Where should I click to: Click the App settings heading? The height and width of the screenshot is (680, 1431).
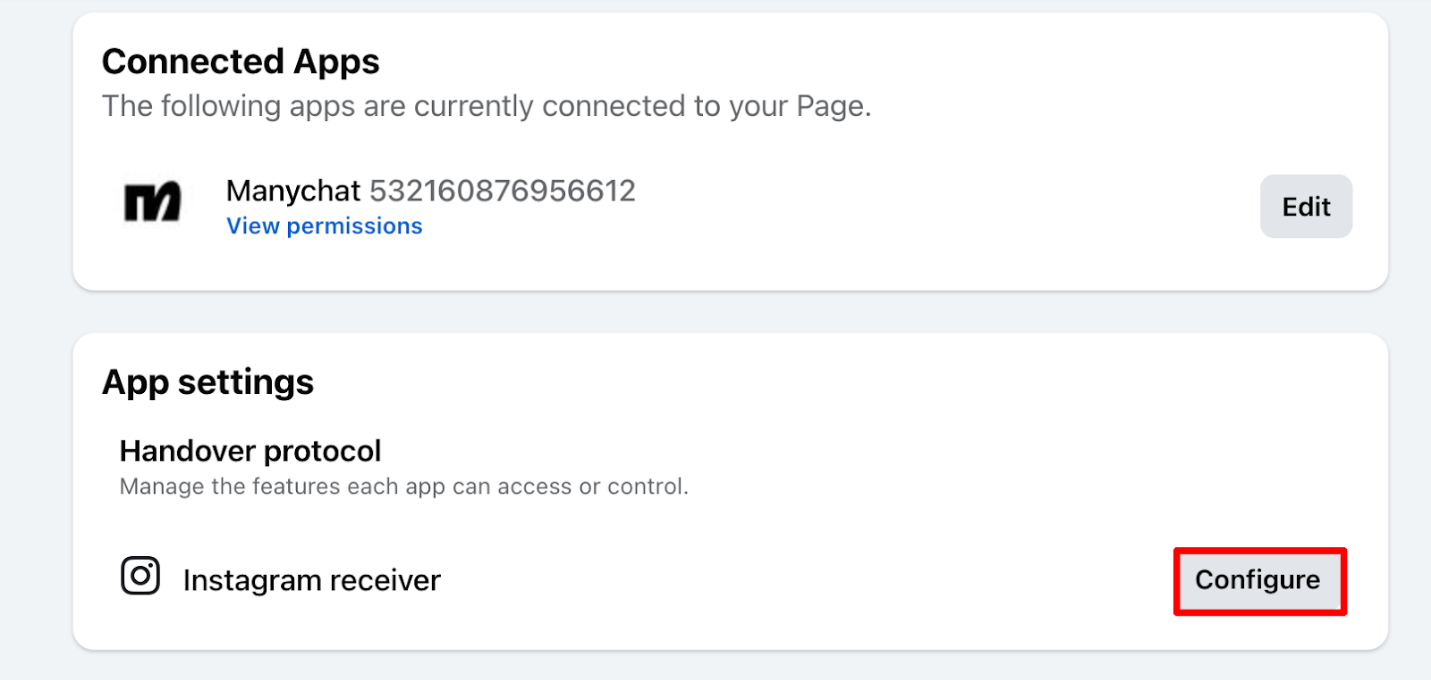click(208, 382)
